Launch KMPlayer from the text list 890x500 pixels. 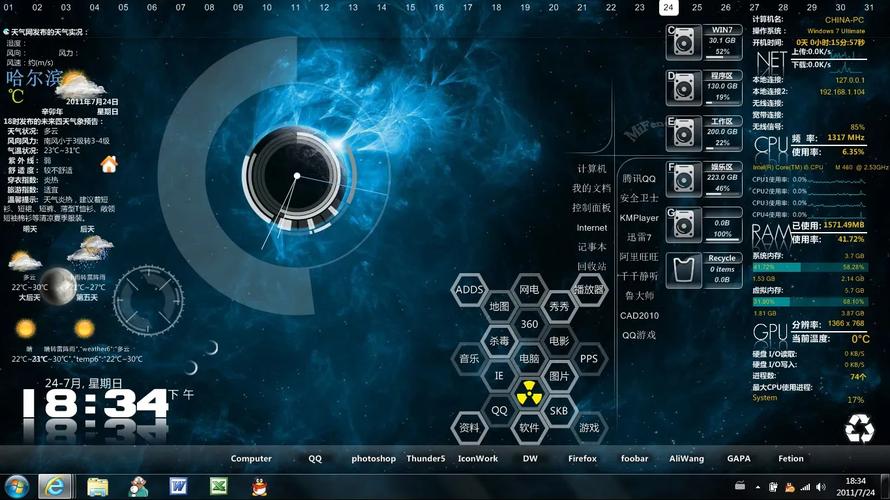tap(639, 218)
